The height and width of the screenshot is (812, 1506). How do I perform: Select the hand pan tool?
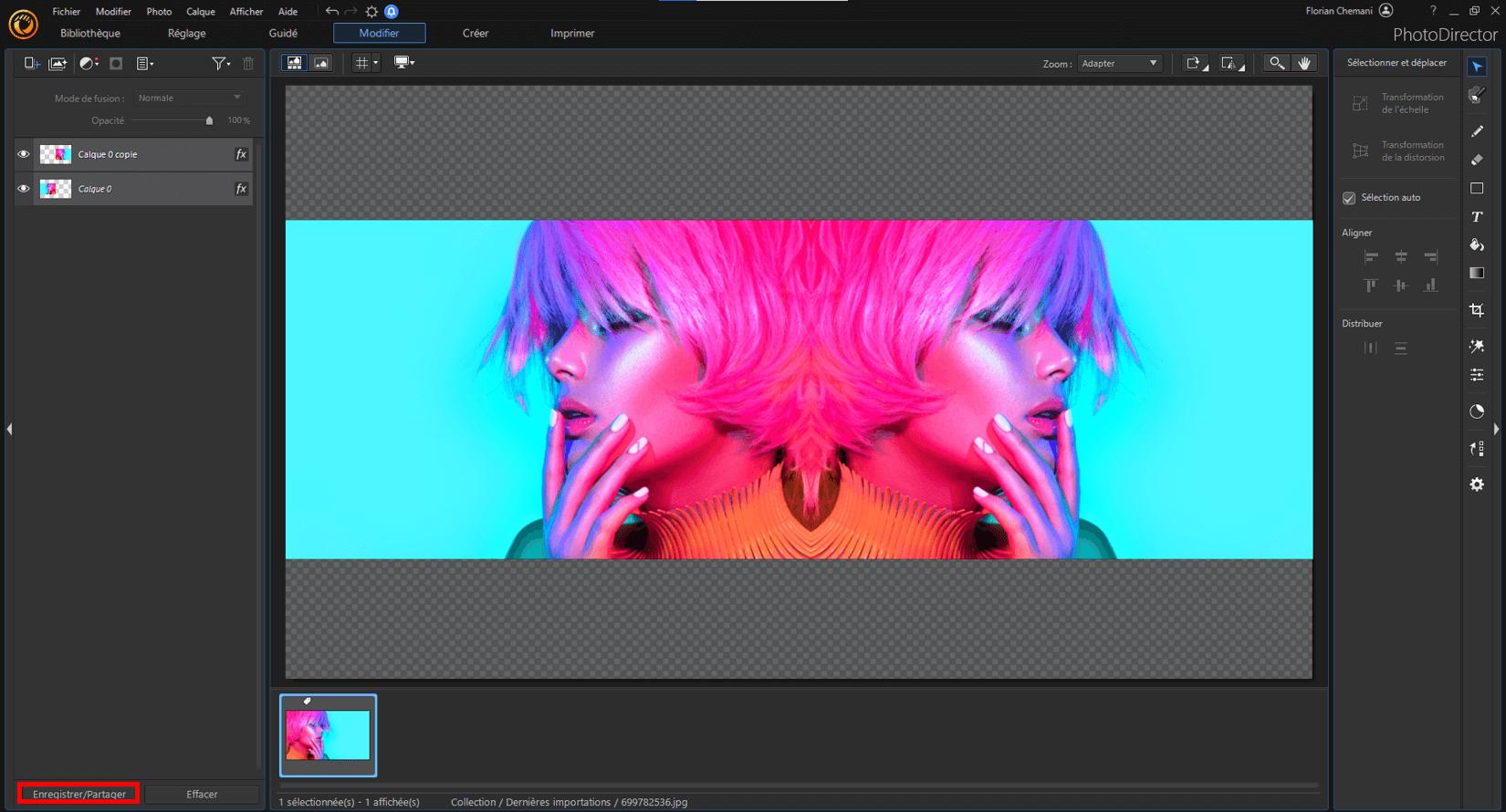(1304, 63)
